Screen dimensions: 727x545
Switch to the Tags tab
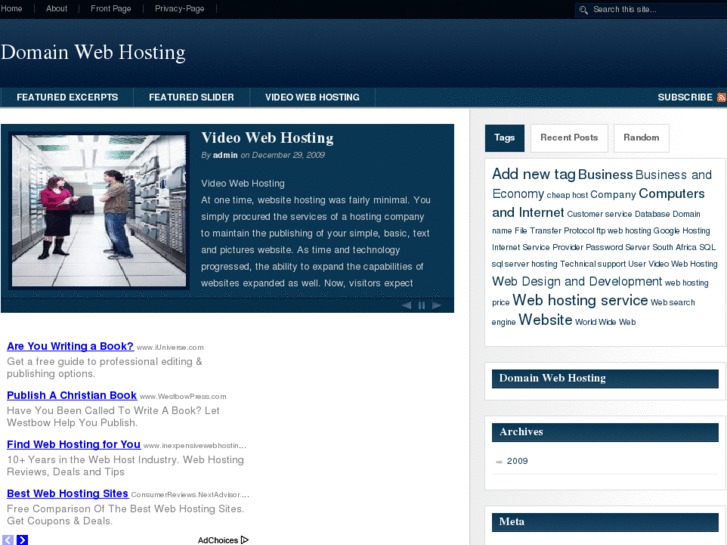(504, 138)
